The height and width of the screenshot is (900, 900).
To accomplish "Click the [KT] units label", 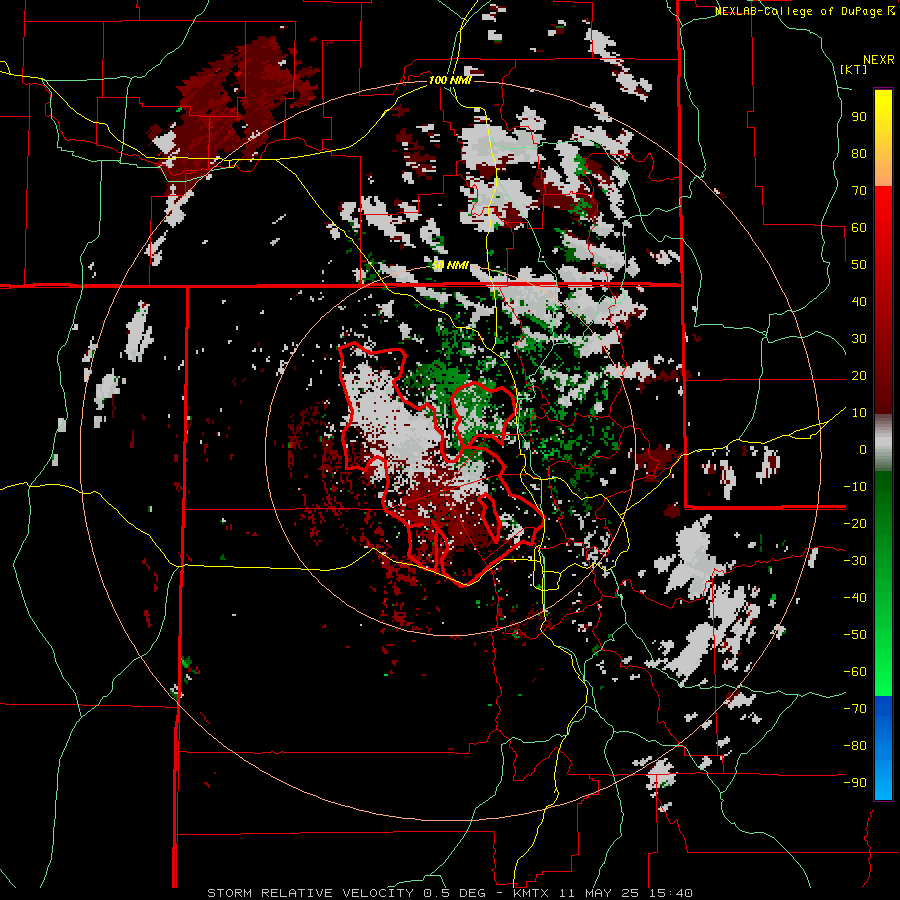I will [x=853, y=69].
